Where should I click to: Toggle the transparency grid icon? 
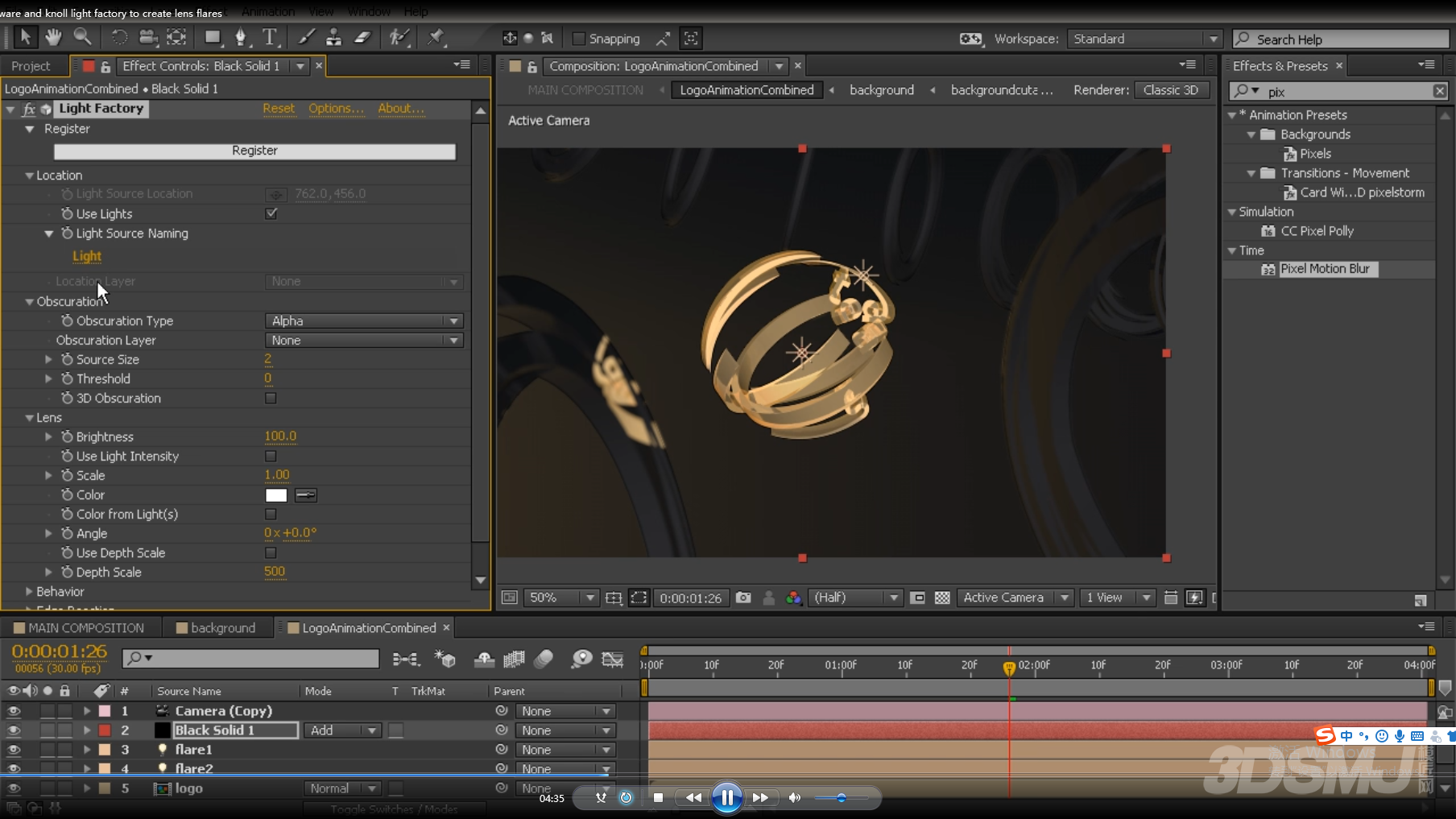(x=942, y=598)
